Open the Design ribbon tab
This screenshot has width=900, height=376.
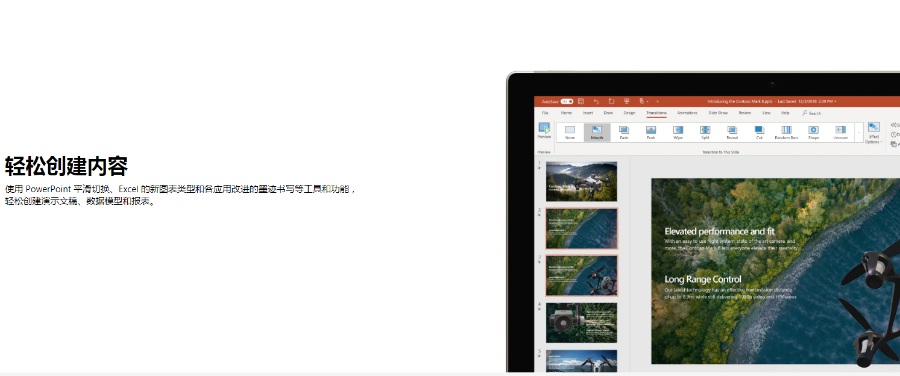(x=630, y=113)
